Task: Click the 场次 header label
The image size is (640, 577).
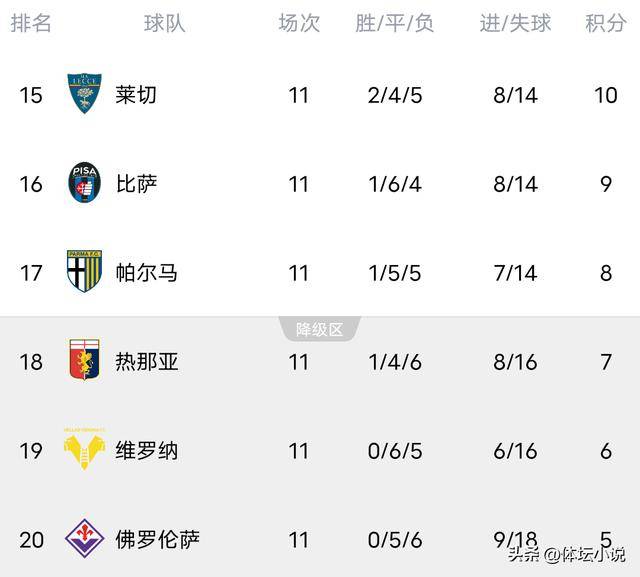Action: 298,23
